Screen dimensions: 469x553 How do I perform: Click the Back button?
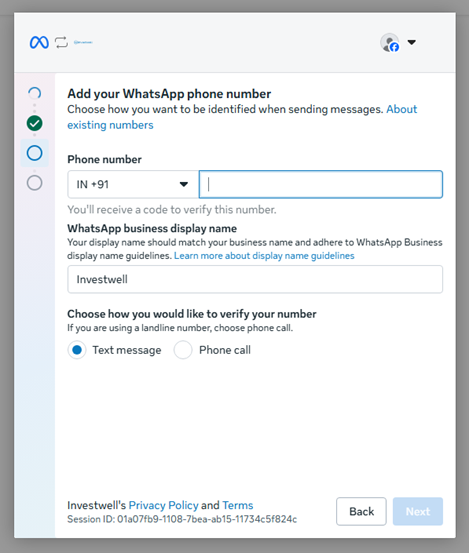pos(361,511)
